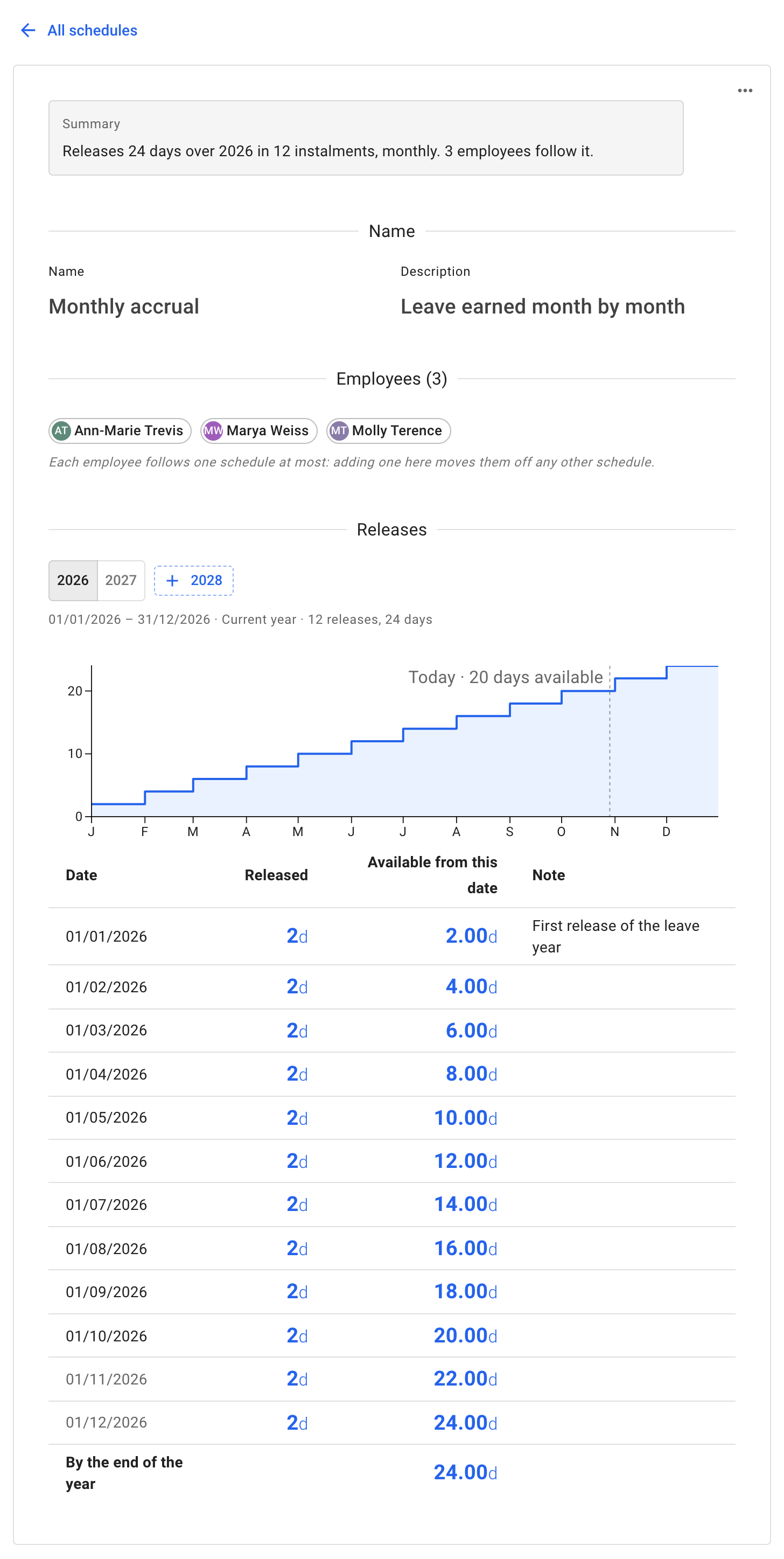Image resolution: width=784 pixels, height=1559 pixels.
Task: Click the Employees (3) section heading
Action: (x=392, y=379)
